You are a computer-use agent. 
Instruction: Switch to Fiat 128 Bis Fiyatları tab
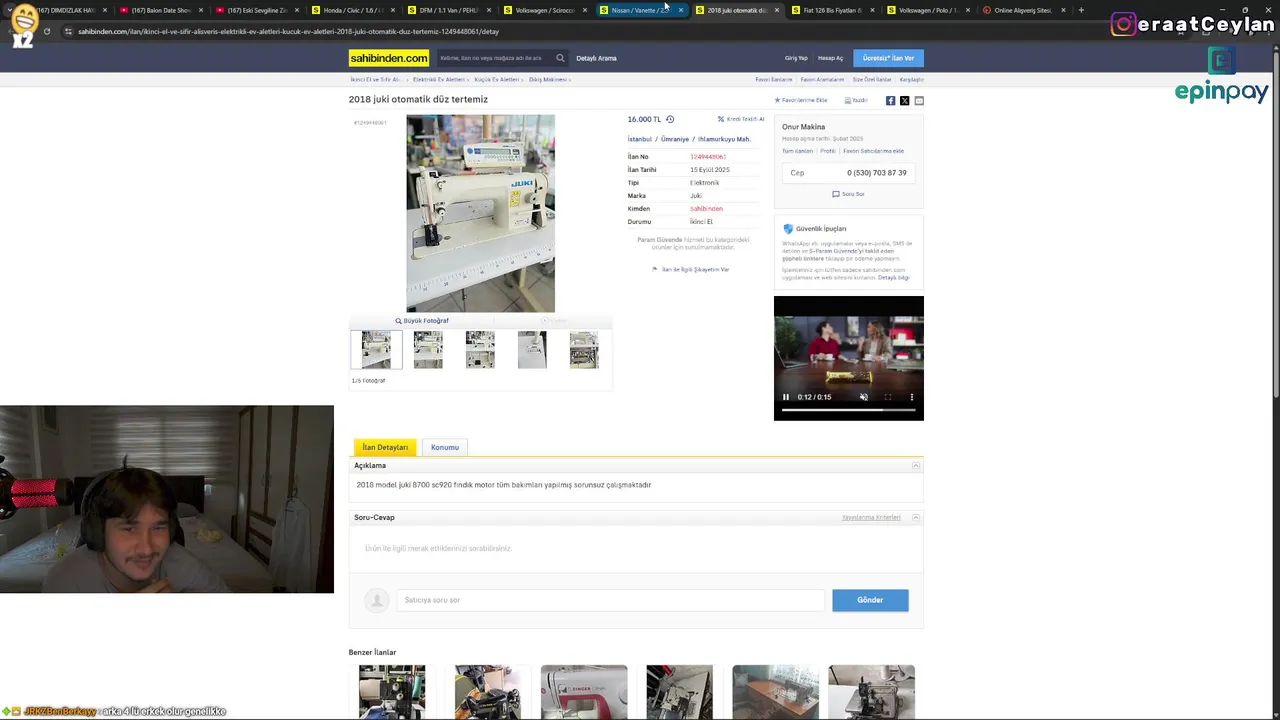pos(832,10)
